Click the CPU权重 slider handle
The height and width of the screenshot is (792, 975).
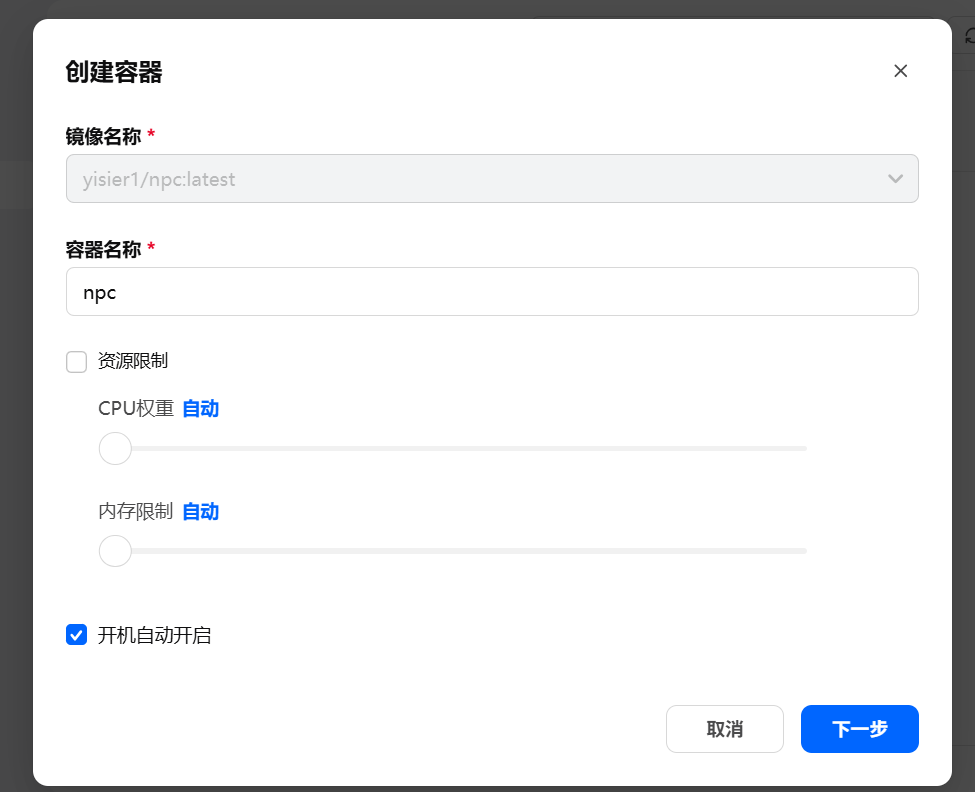(114, 448)
